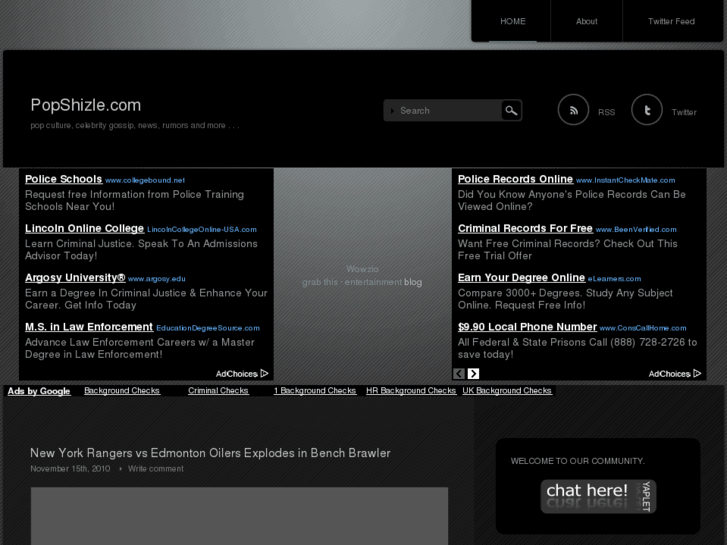Click the PopShizle.com site title
This screenshot has height=545, width=727.
[86, 105]
